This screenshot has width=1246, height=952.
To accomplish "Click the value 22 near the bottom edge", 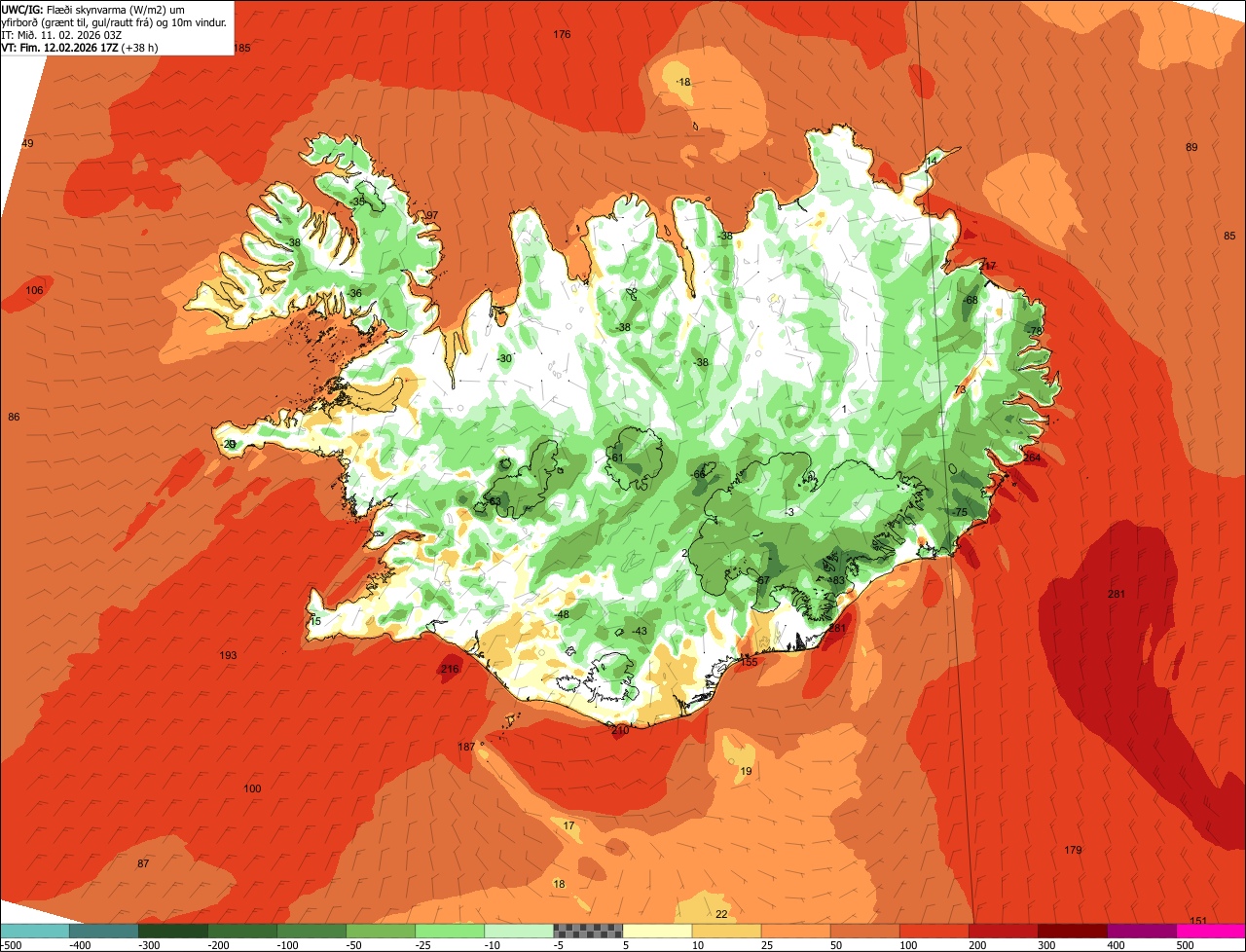I will click(x=721, y=913).
